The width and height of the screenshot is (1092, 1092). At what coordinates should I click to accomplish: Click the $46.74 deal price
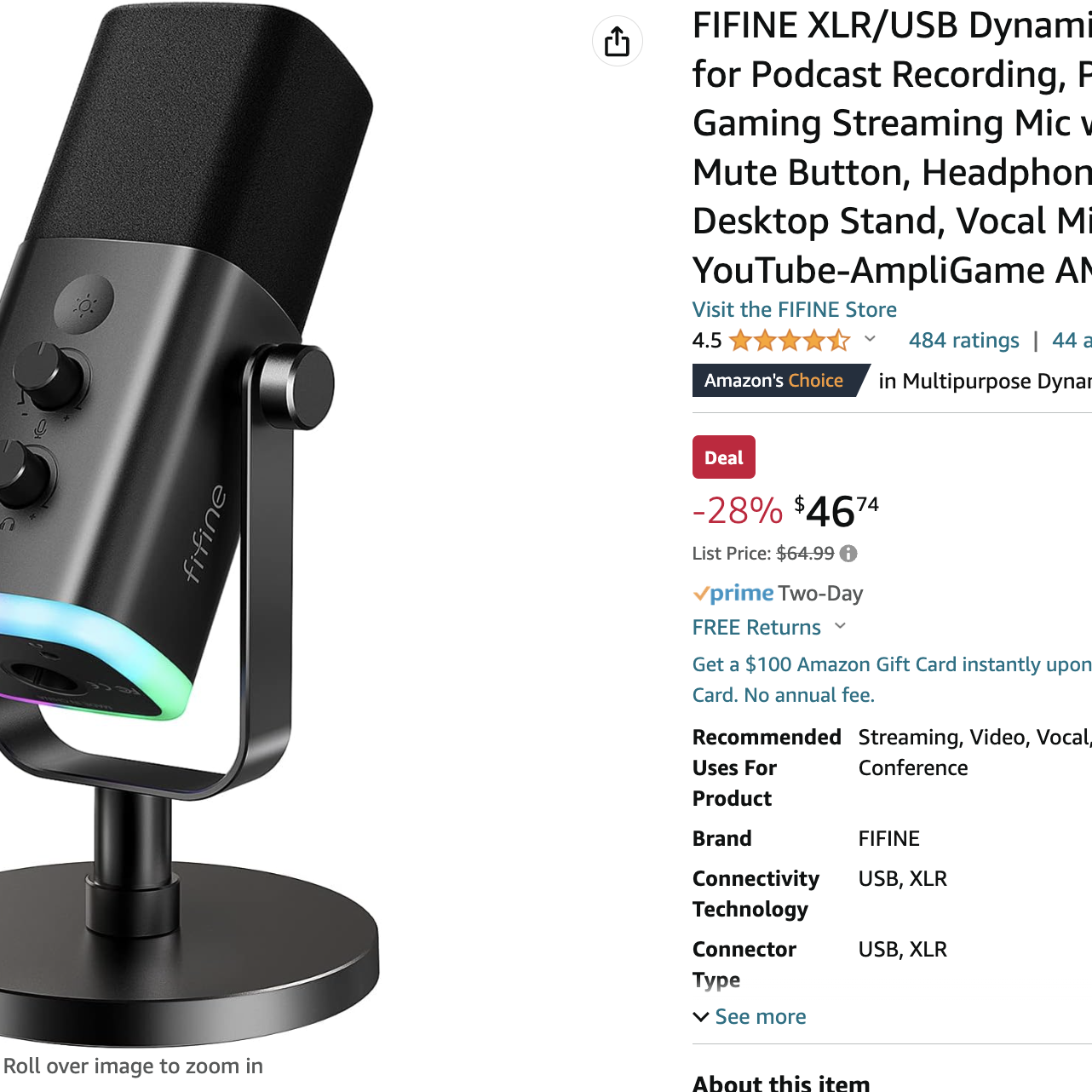(836, 510)
